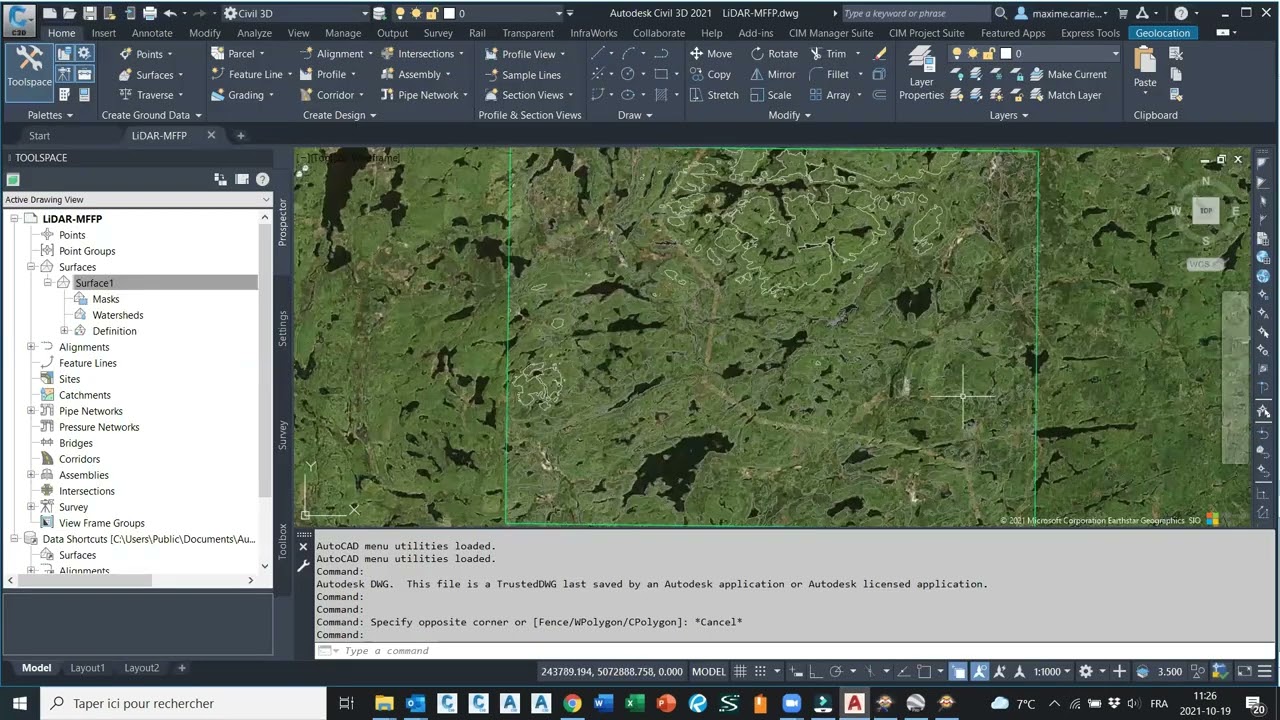Click the Save icon in quick access toolbar
Screen dimensions: 1280x720
point(89,14)
